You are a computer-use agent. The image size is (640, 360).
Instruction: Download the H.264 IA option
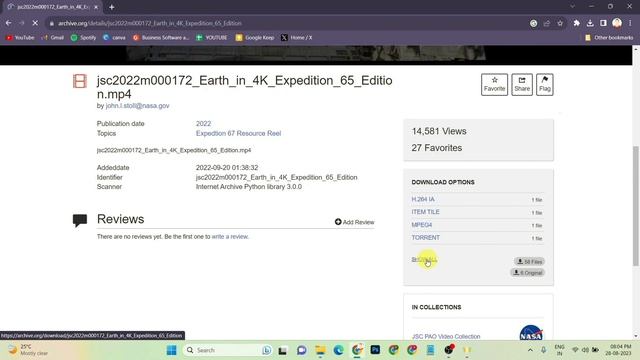[x=423, y=199]
